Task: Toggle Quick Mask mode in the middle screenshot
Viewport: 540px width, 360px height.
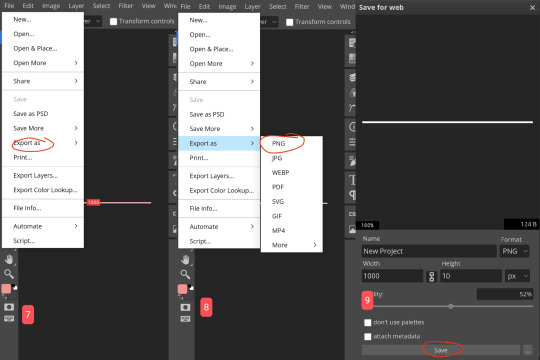Action: tap(185, 307)
